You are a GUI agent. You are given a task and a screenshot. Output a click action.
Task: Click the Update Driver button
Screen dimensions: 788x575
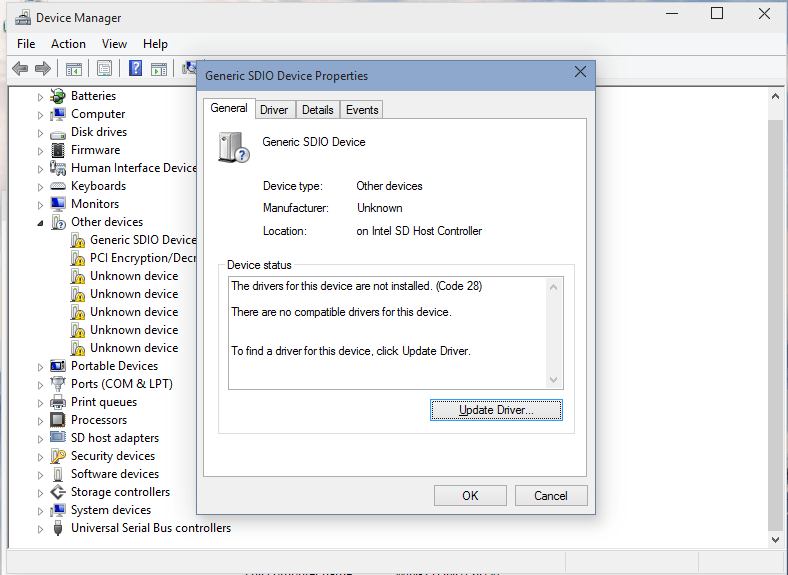(496, 410)
